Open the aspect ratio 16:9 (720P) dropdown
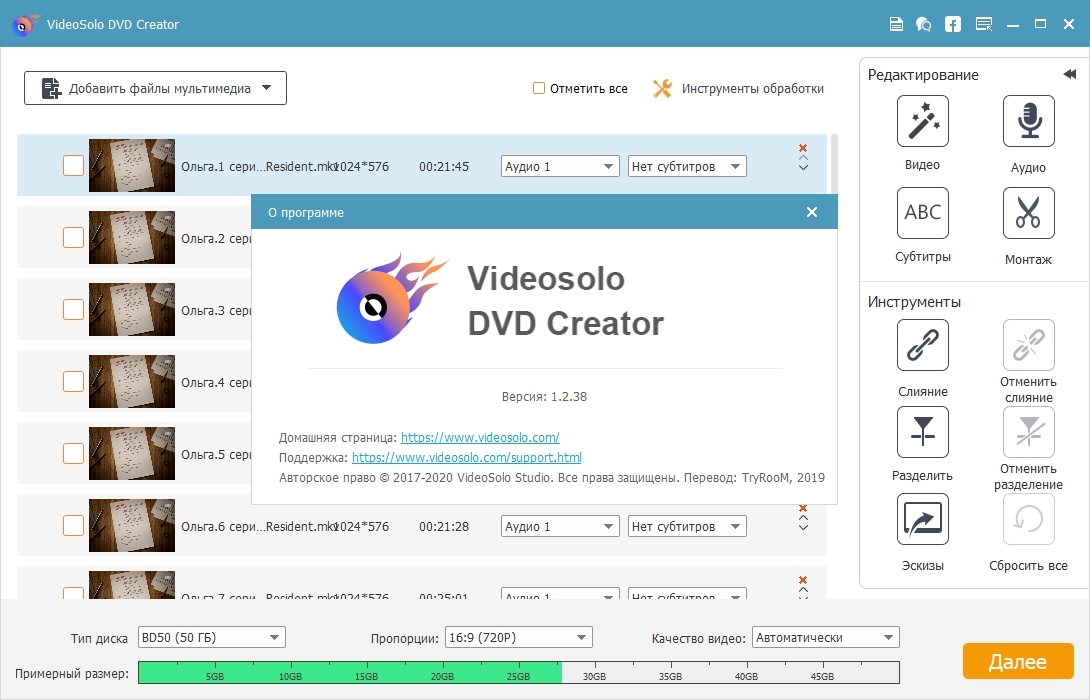Screen dimensions: 1090x700 coord(518,638)
